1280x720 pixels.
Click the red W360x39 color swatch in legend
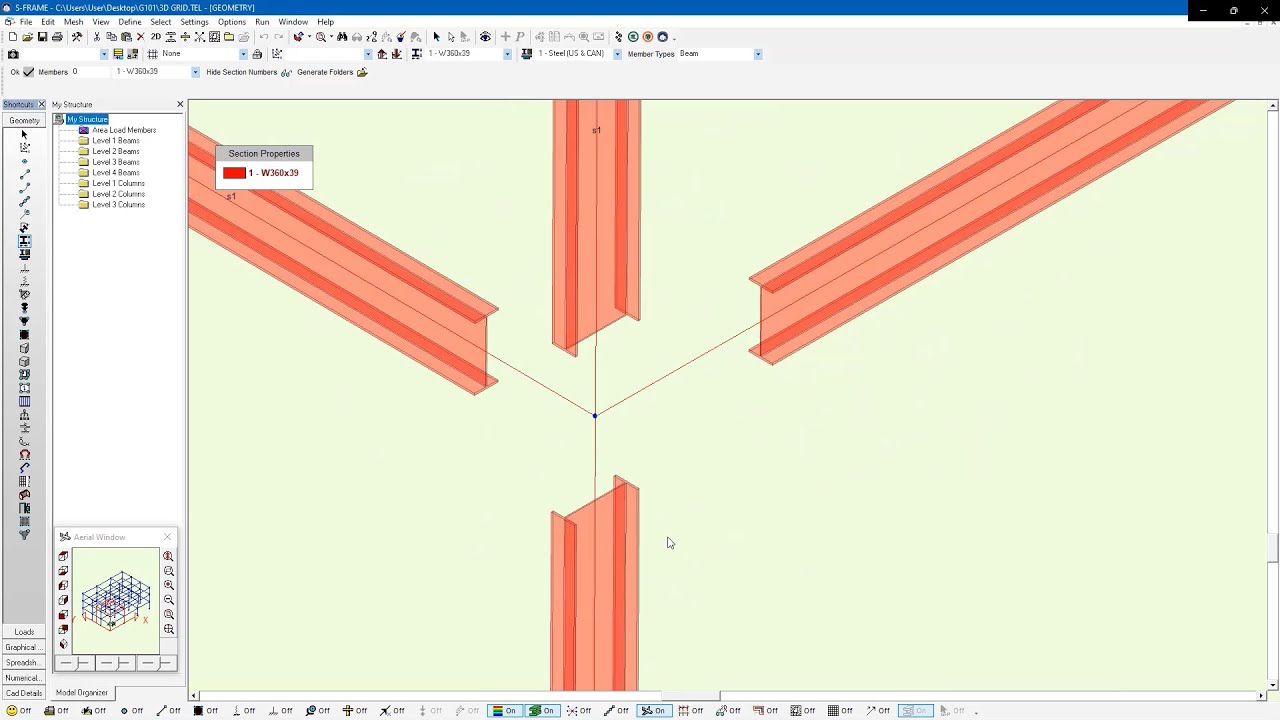click(x=234, y=173)
